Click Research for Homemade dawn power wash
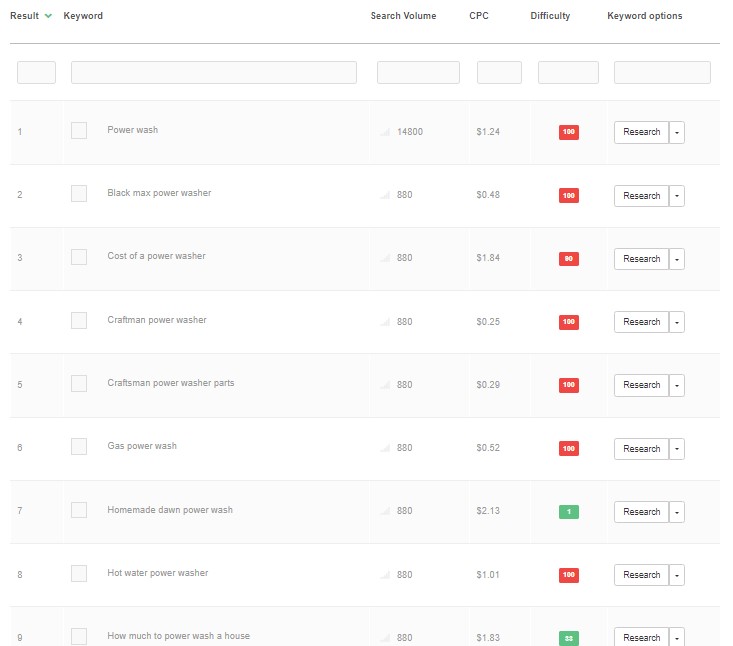Viewport: 733px width, 646px height. coord(641,512)
